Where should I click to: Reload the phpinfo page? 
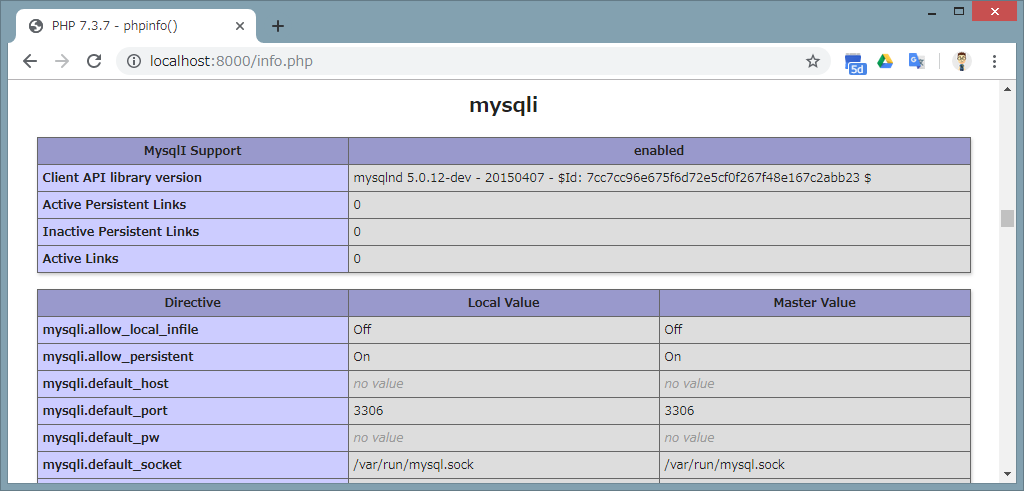[x=94, y=61]
